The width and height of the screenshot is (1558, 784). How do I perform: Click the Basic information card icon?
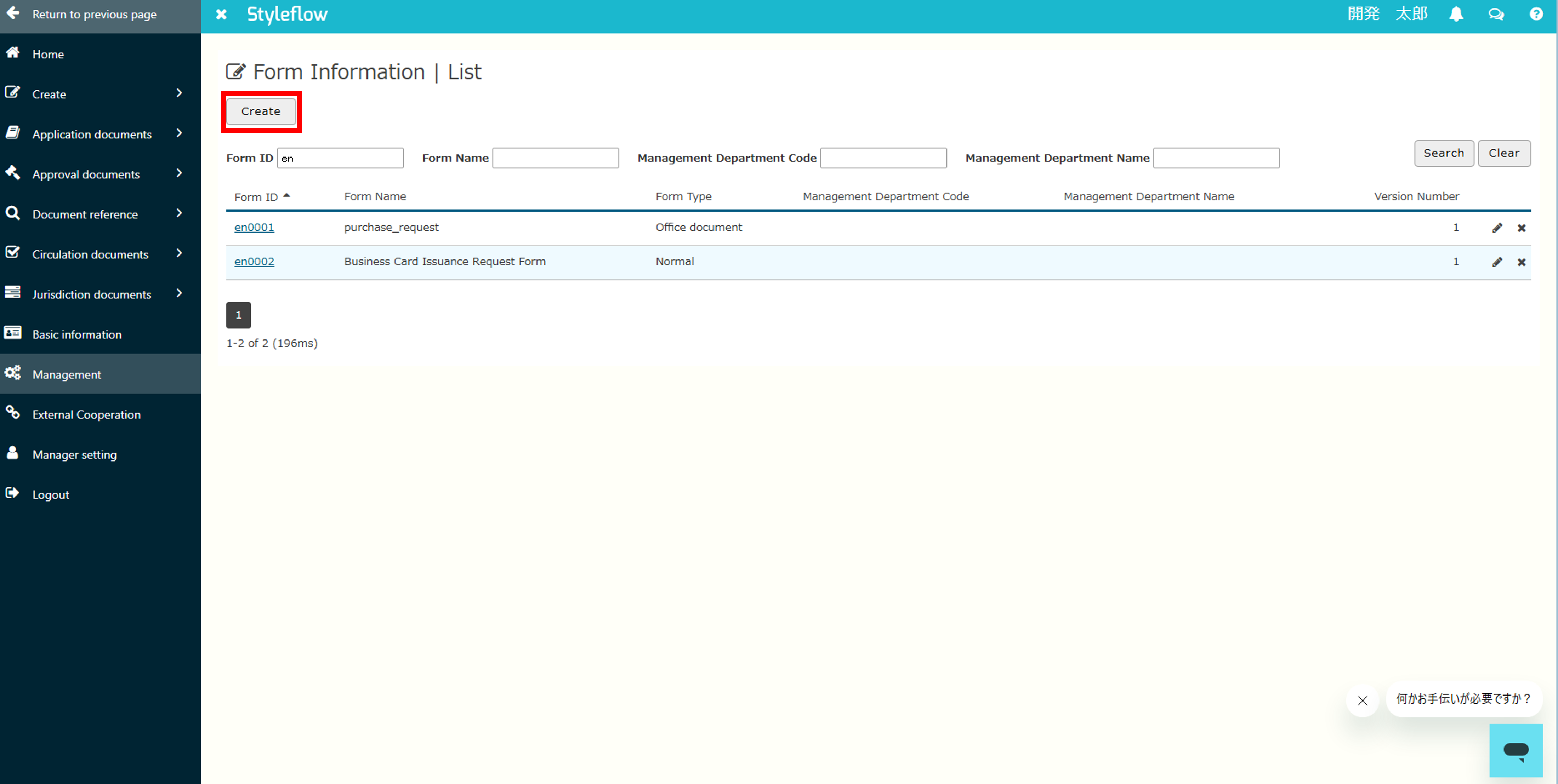(13, 333)
